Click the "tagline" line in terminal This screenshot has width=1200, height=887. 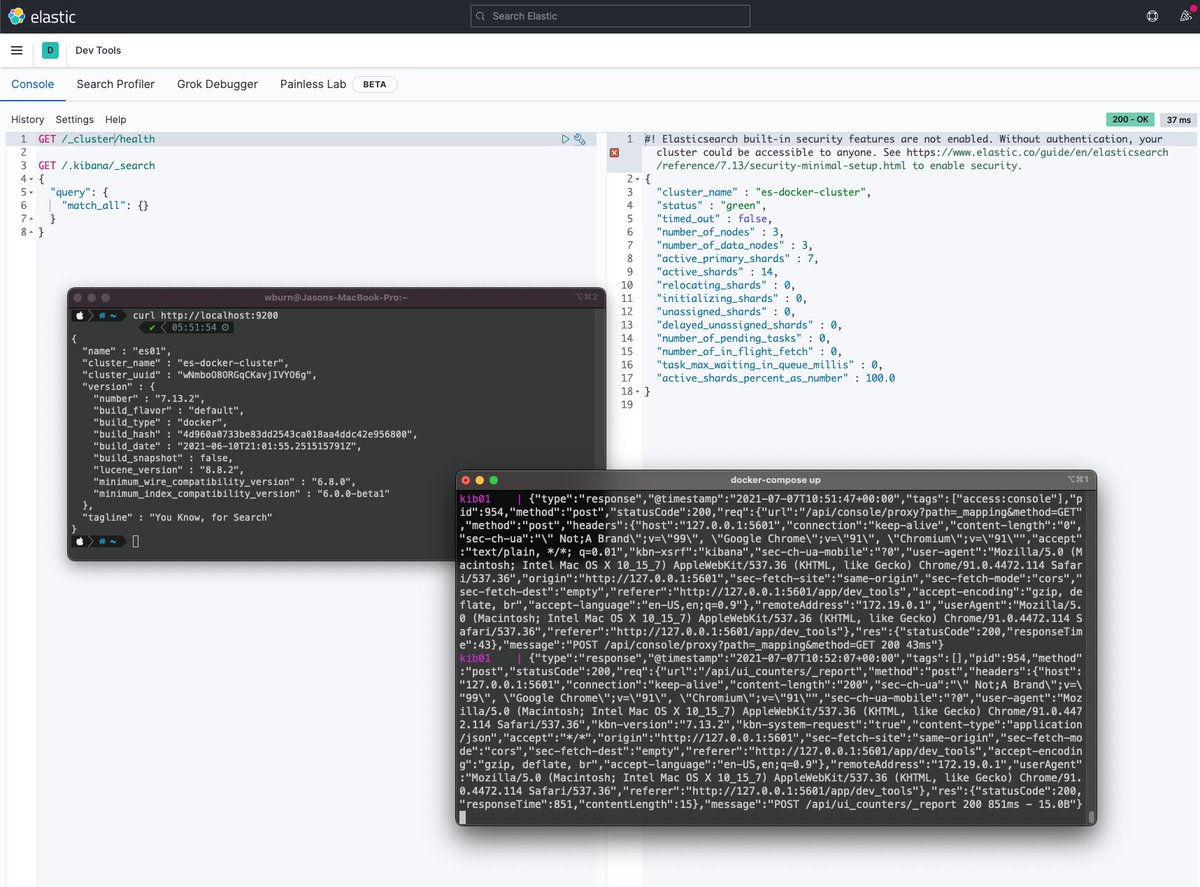tap(176, 517)
